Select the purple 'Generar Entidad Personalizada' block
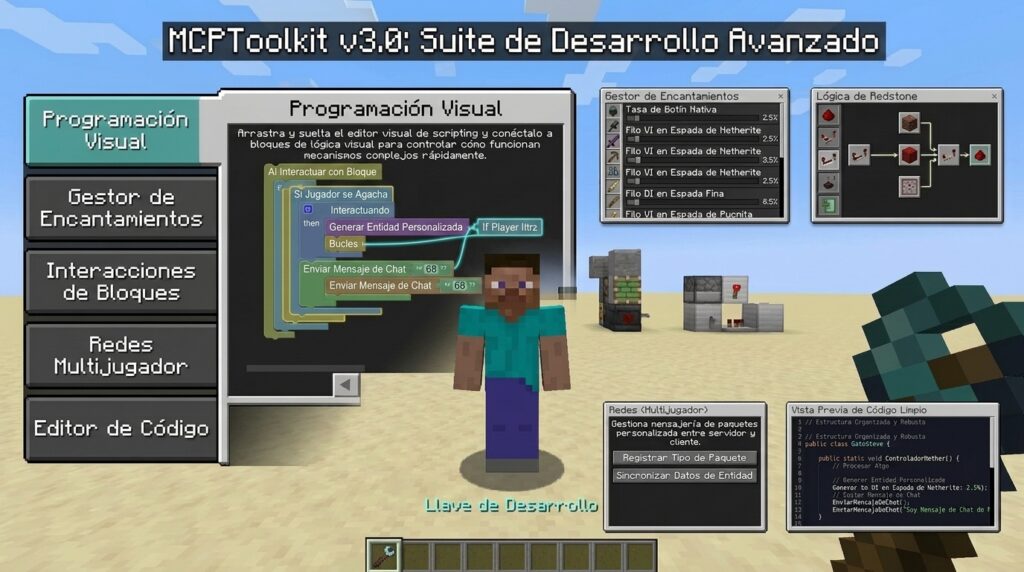Image resolution: width=1024 pixels, height=572 pixels. tap(396, 227)
